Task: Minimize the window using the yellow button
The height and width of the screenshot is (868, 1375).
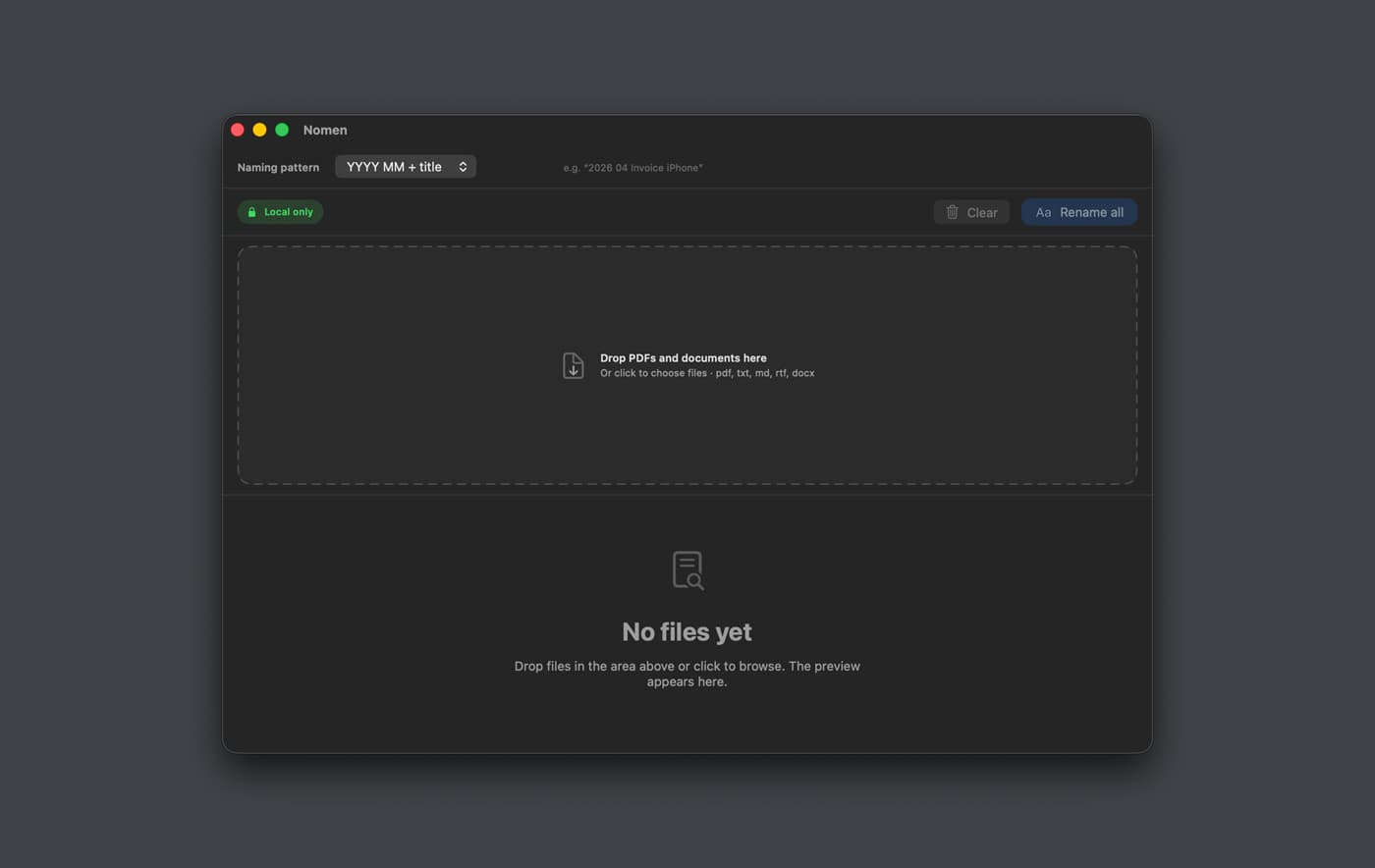Action: coord(259,130)
